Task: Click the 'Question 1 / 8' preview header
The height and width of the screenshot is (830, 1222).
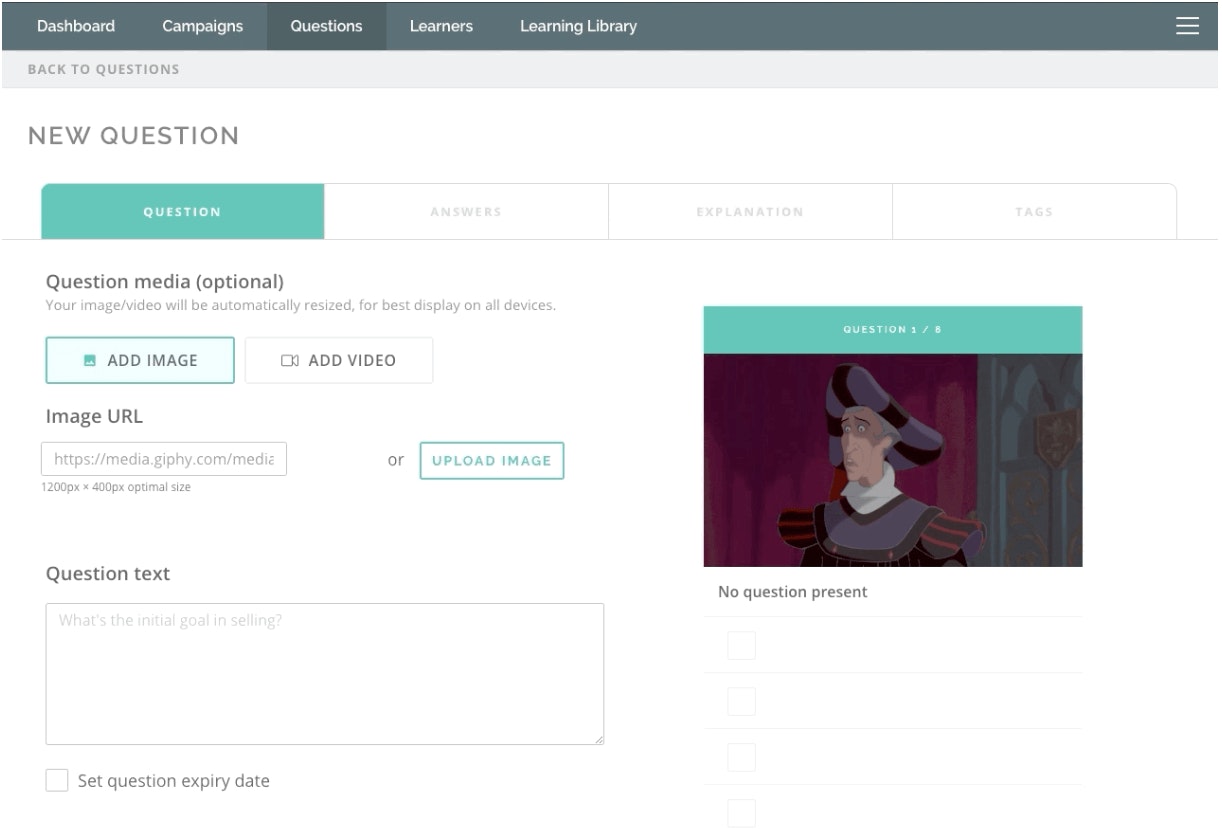Action: [x=893, y=329]
